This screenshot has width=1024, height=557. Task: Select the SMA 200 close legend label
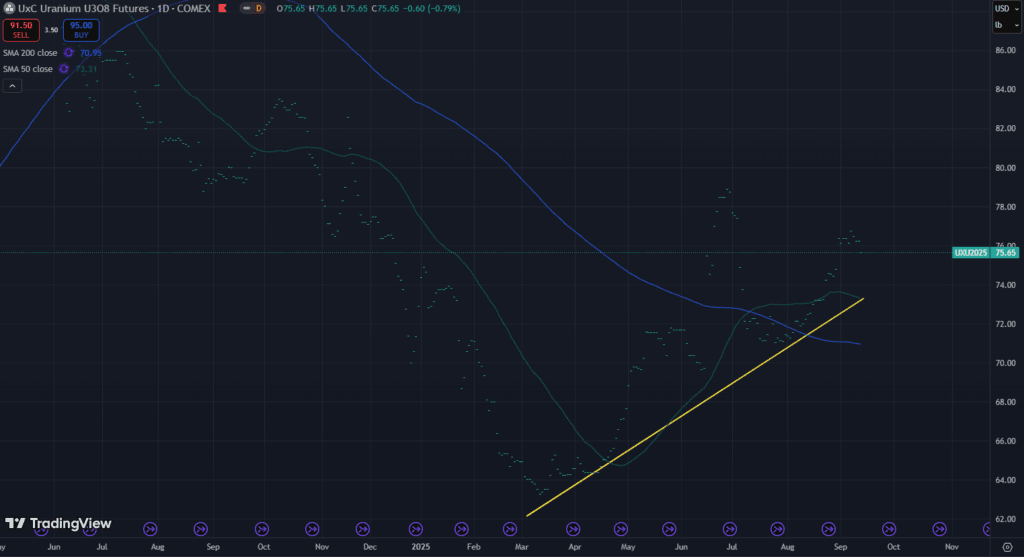(31, 52)
